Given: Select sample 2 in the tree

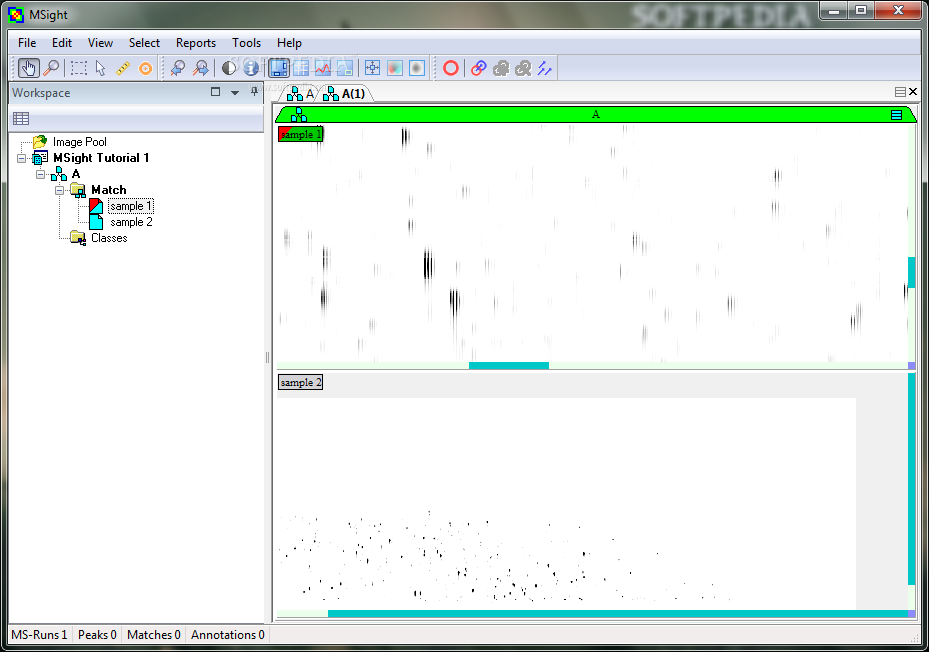Looking at the screenshot, I should pyautogui.click(x=131, y=222).
